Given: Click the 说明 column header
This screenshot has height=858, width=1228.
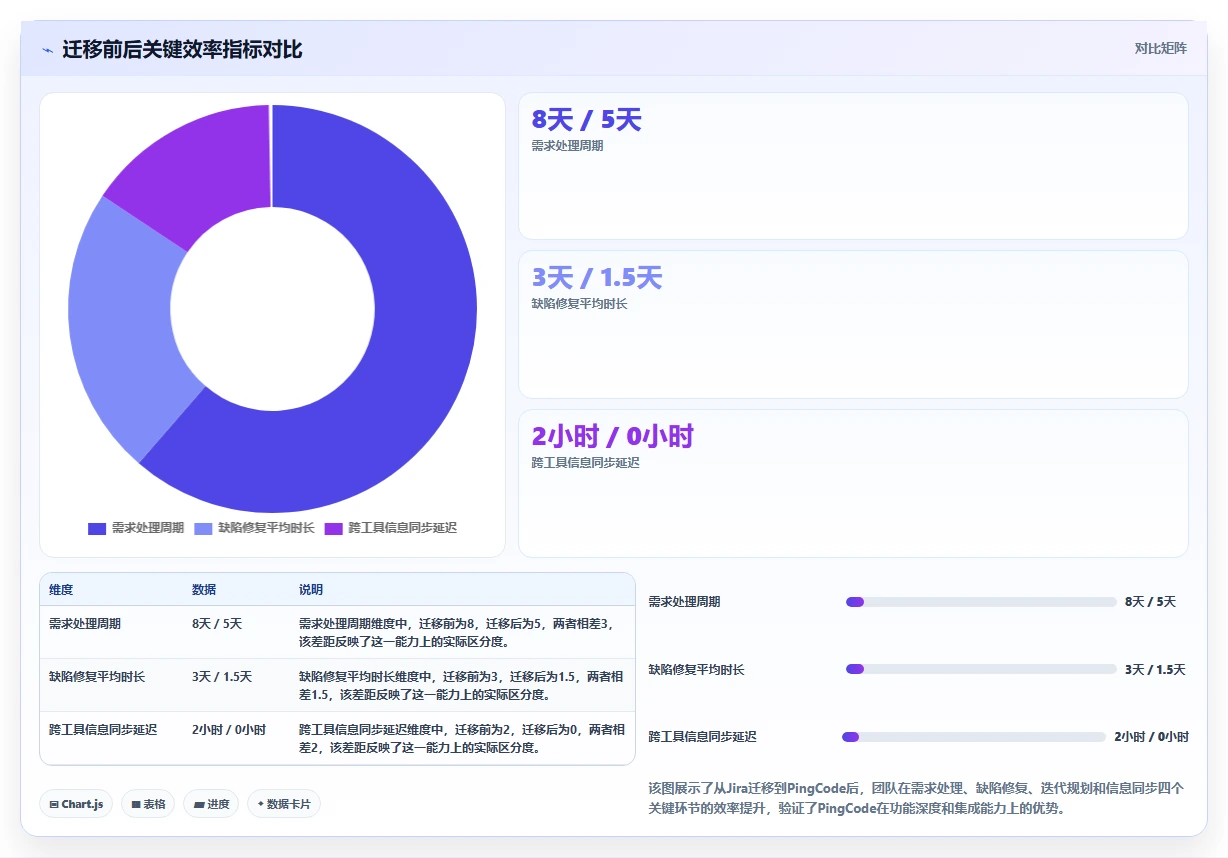Looking at the screenshot, I should pos(311,590).
